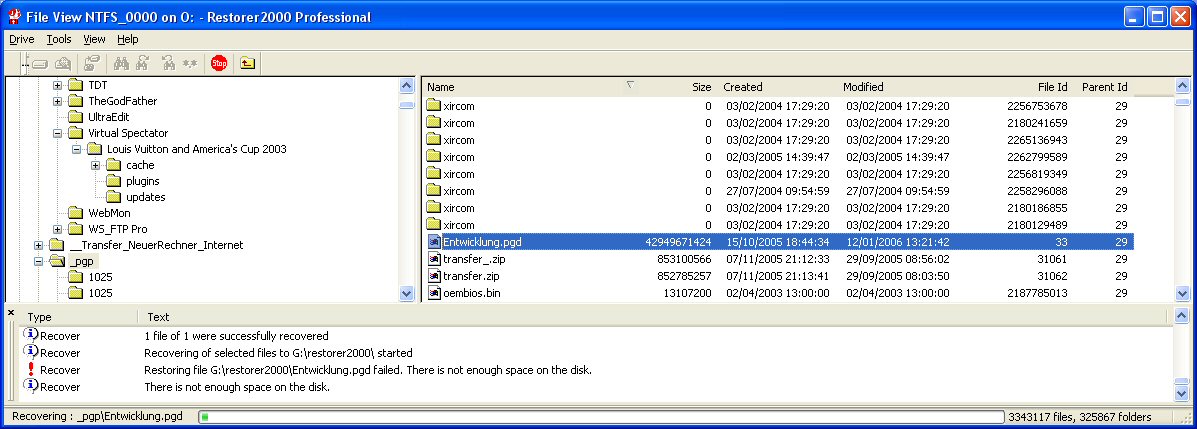Expand the __Transfer_NeuerRechner_Internet node
Image resolution: width=1197 pixels, height=429 pixels.
click(x=38, y=245)
